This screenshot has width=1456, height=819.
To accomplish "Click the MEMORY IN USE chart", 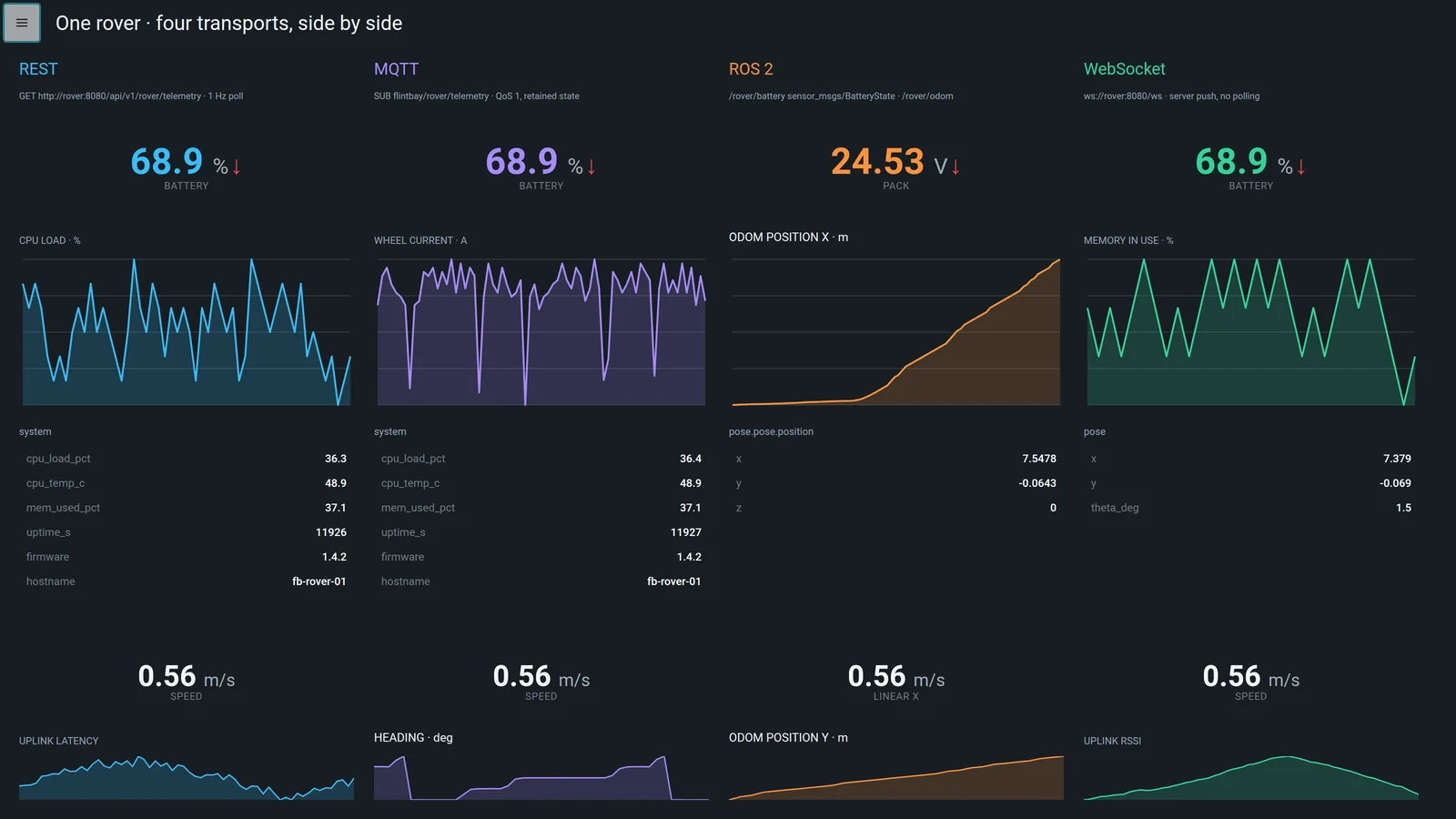I will [1251, 332].
